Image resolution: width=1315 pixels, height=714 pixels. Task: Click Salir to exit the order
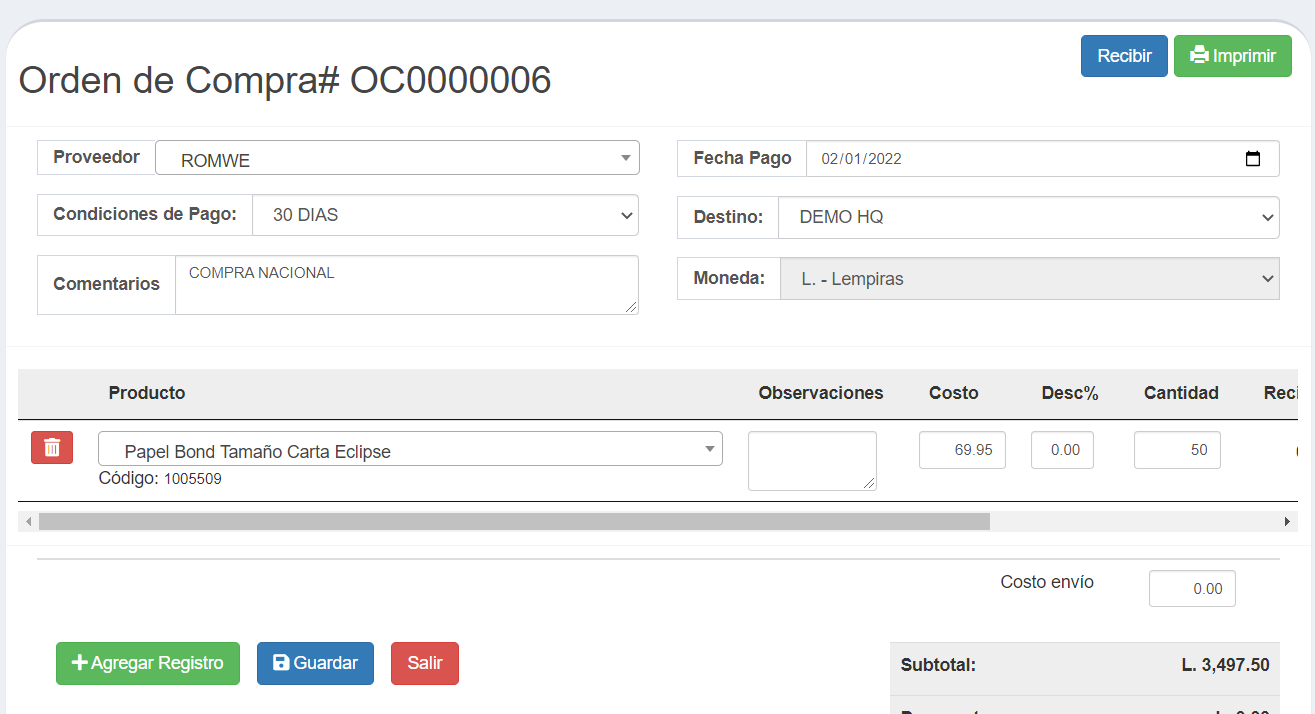click(424, 663)
